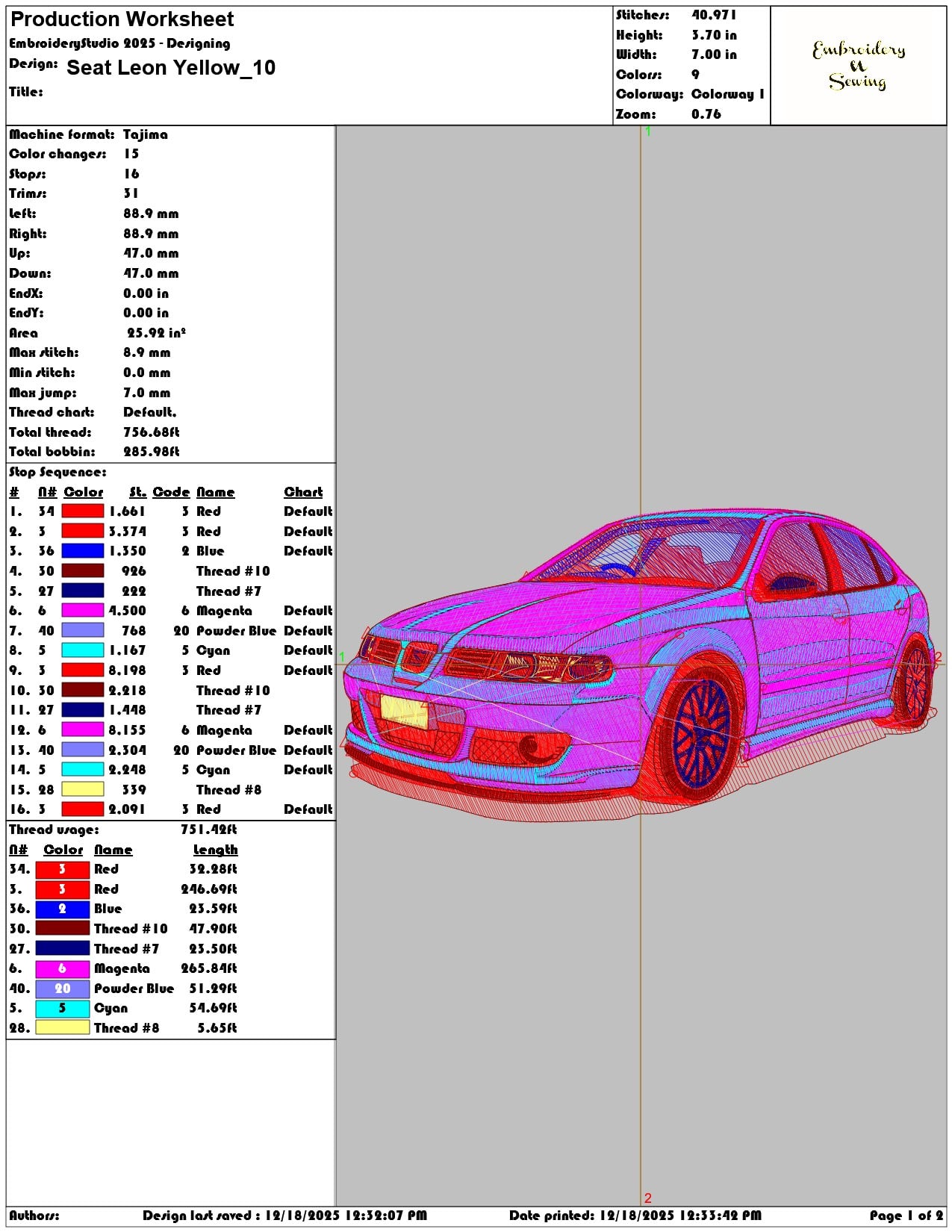Click the stitch count '339' in row 15
The height and width of the screenshot is (1232, 952).
click(x=134, y=790)
